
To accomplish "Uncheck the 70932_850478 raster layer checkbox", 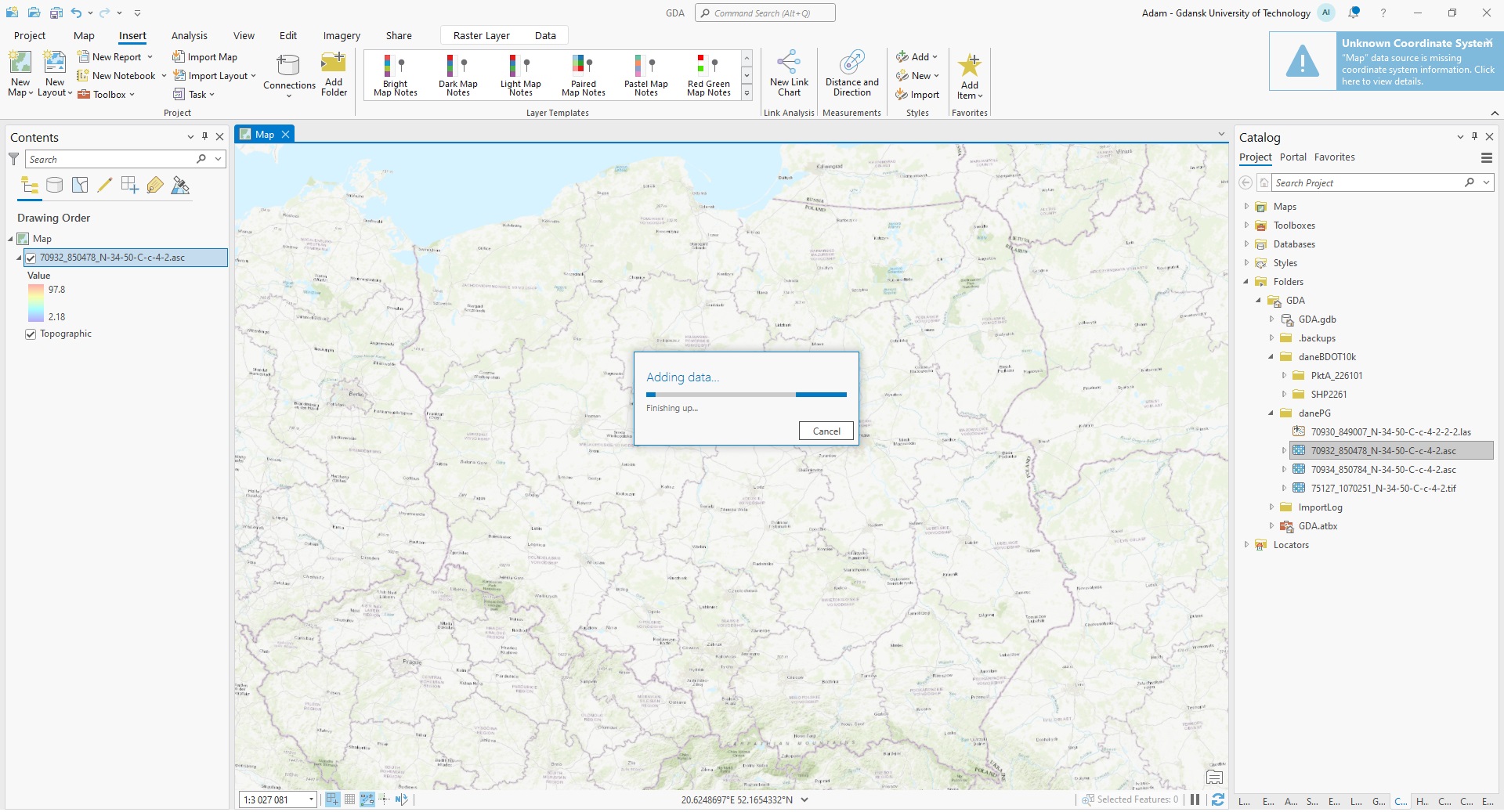I will click(x=31, y=258).
